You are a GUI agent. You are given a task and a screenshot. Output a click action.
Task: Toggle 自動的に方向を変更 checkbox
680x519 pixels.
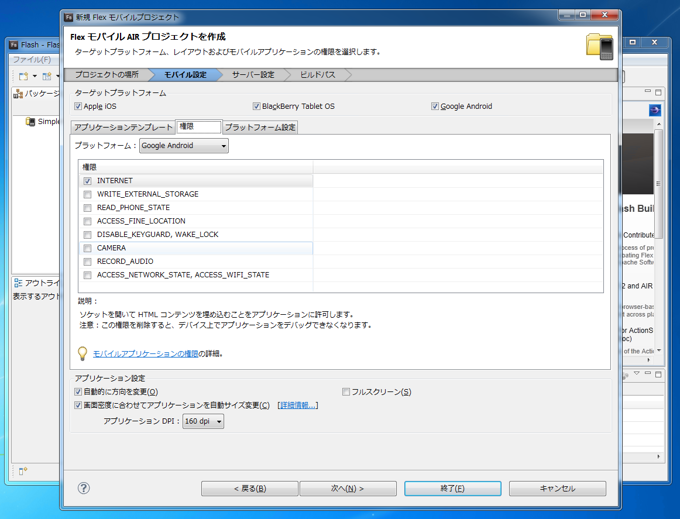(x=78, y=392)
